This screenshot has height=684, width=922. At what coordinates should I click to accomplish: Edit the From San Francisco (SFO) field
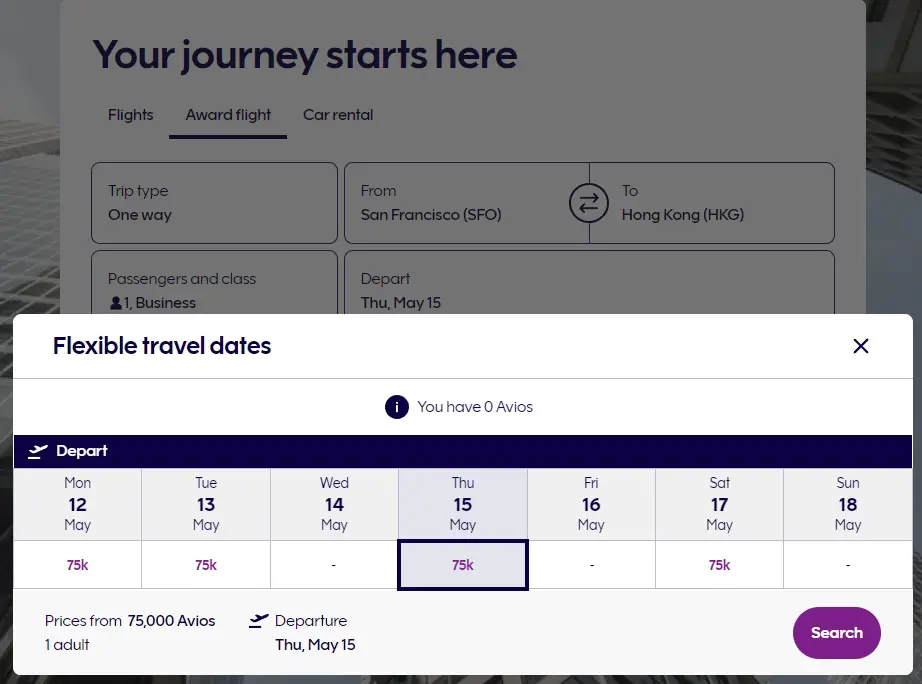[x=455, y=203]
